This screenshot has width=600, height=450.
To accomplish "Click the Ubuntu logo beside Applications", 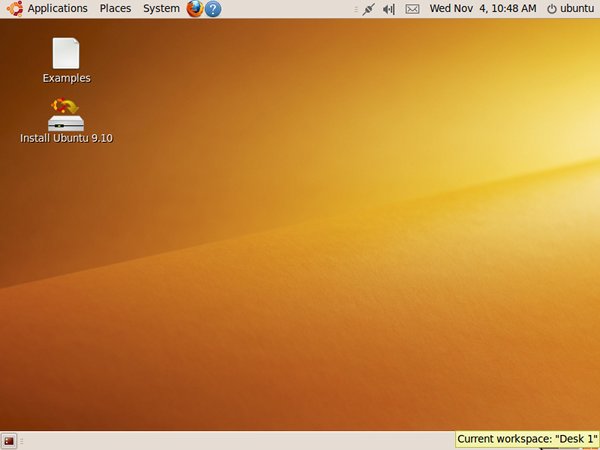I will tap(15, 9).
